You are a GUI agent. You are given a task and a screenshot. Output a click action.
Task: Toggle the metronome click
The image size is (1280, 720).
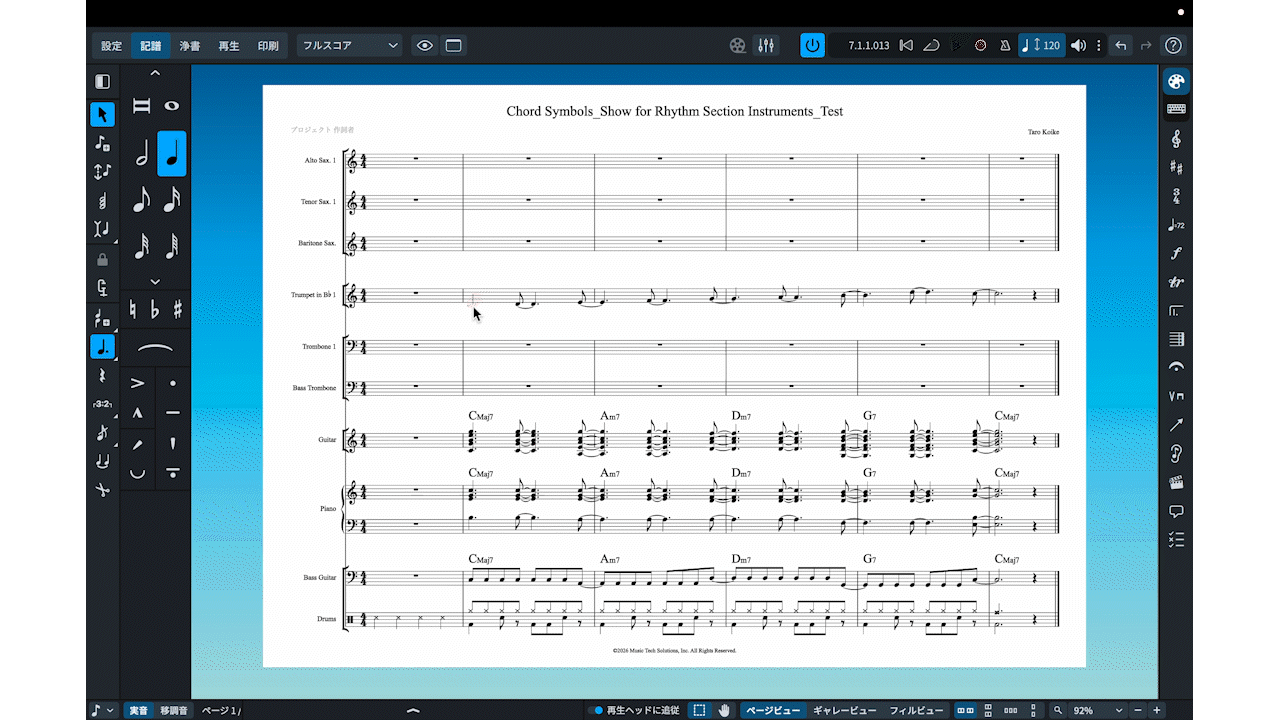[x=1004, y=45]
